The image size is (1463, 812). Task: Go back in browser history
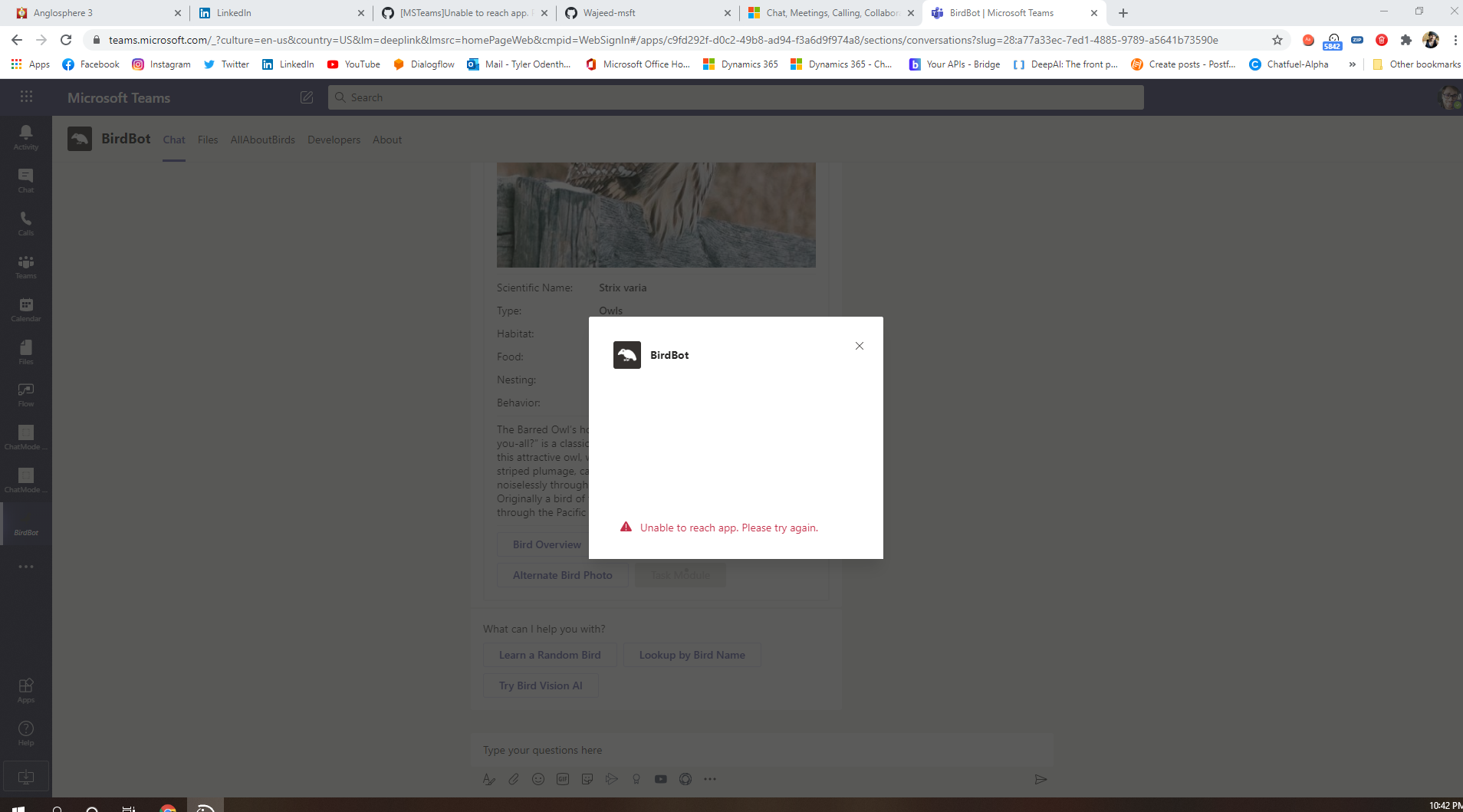[x=17, y=40]
